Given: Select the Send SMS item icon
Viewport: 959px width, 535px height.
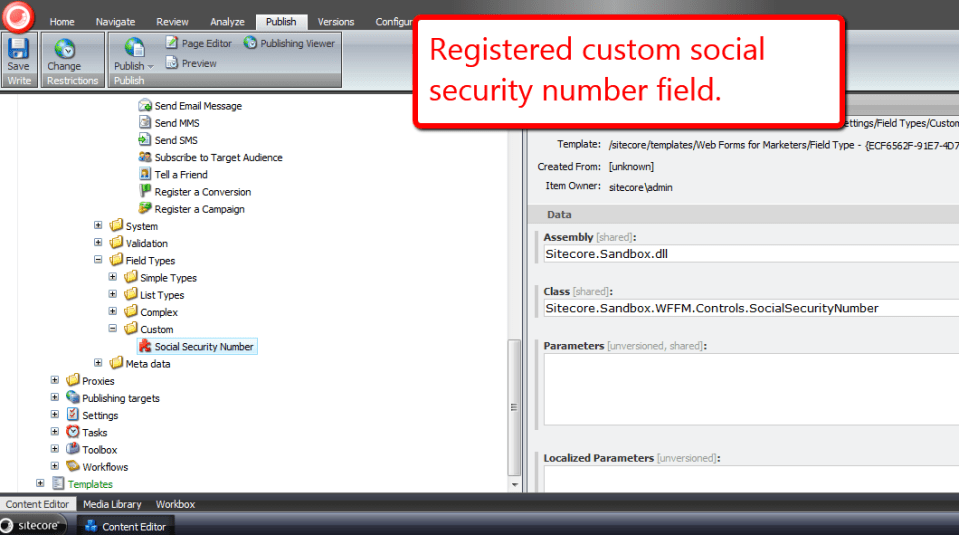Looking at the screenshot, I should tap(145, 139).
